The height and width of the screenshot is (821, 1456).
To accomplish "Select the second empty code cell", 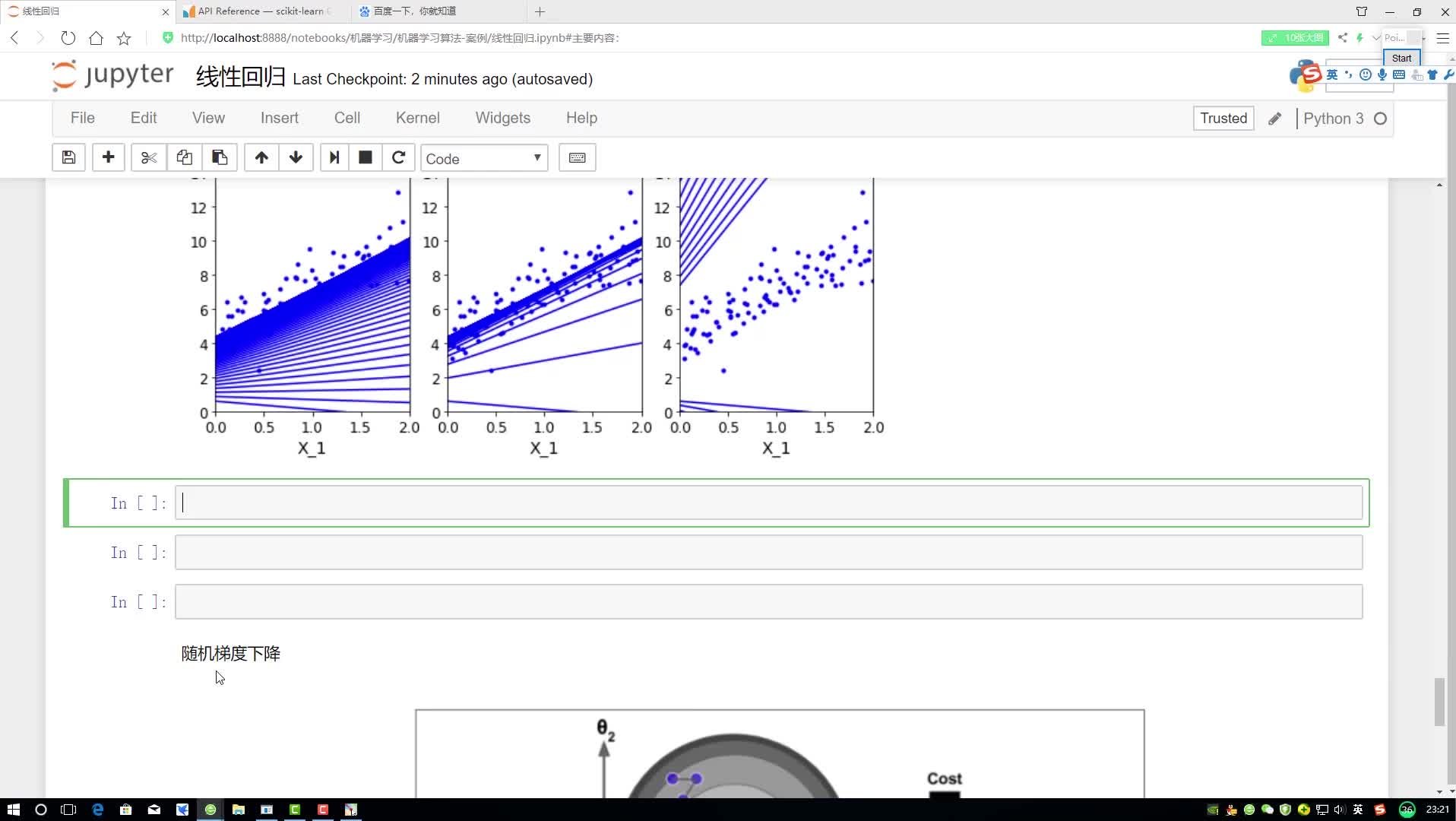I will tap(768, 553).
